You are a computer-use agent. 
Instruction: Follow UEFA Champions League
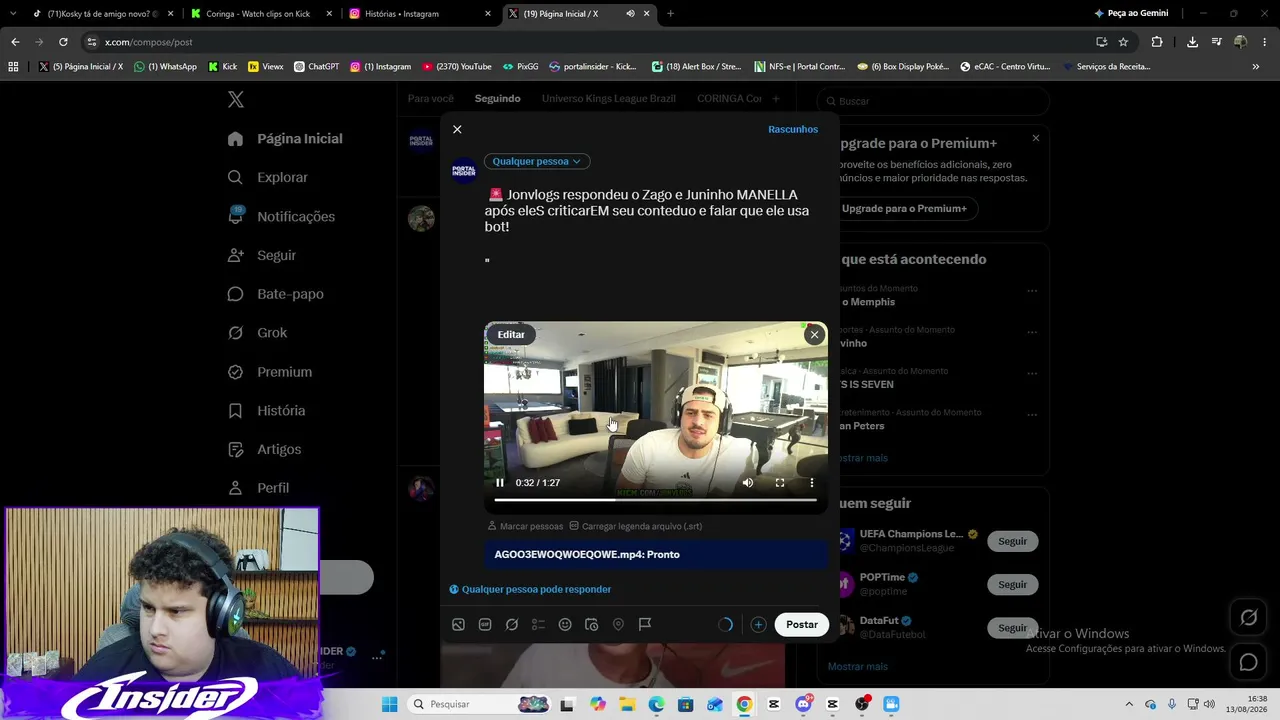click(x=1012, y=541)
